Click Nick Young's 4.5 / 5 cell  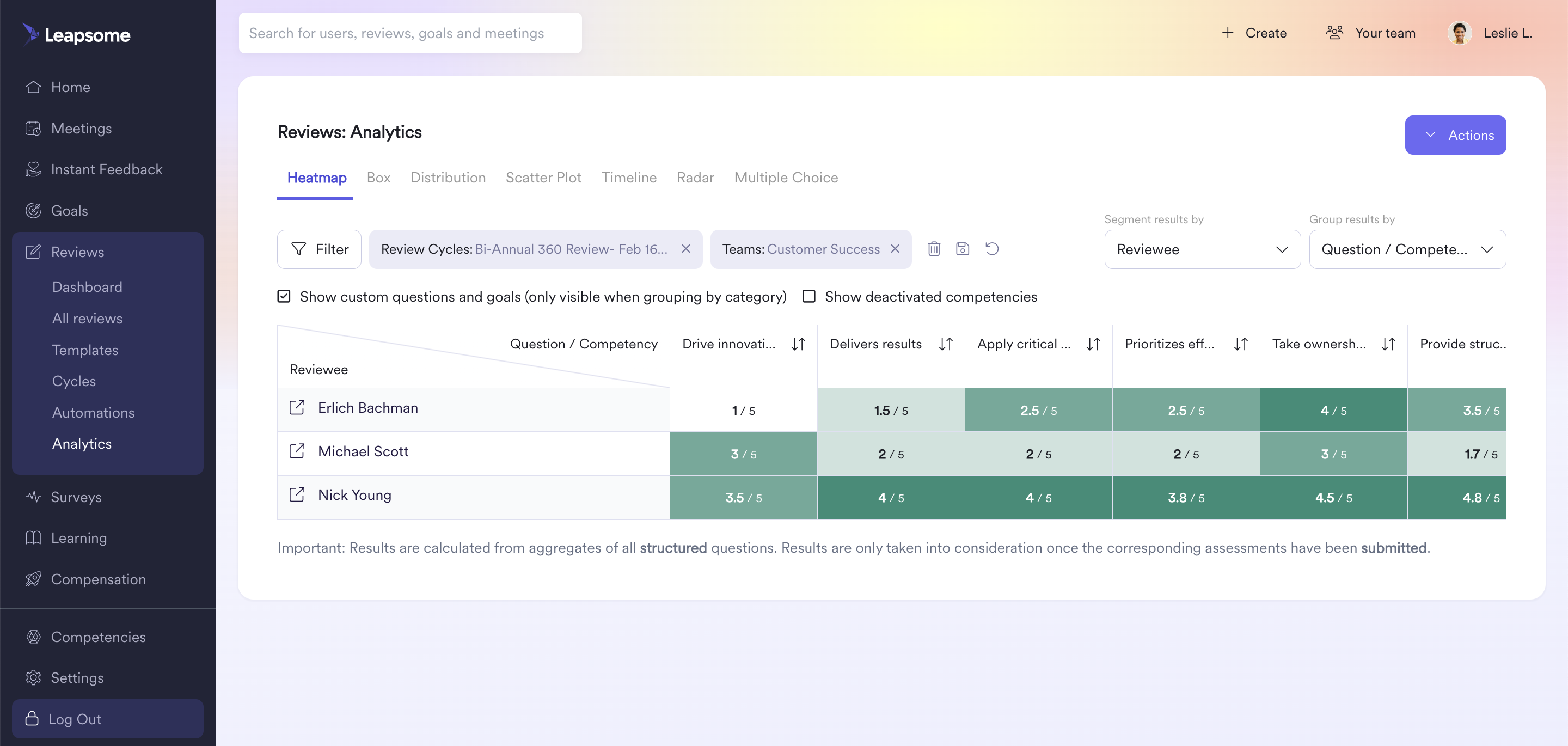tap(1333, 498)
